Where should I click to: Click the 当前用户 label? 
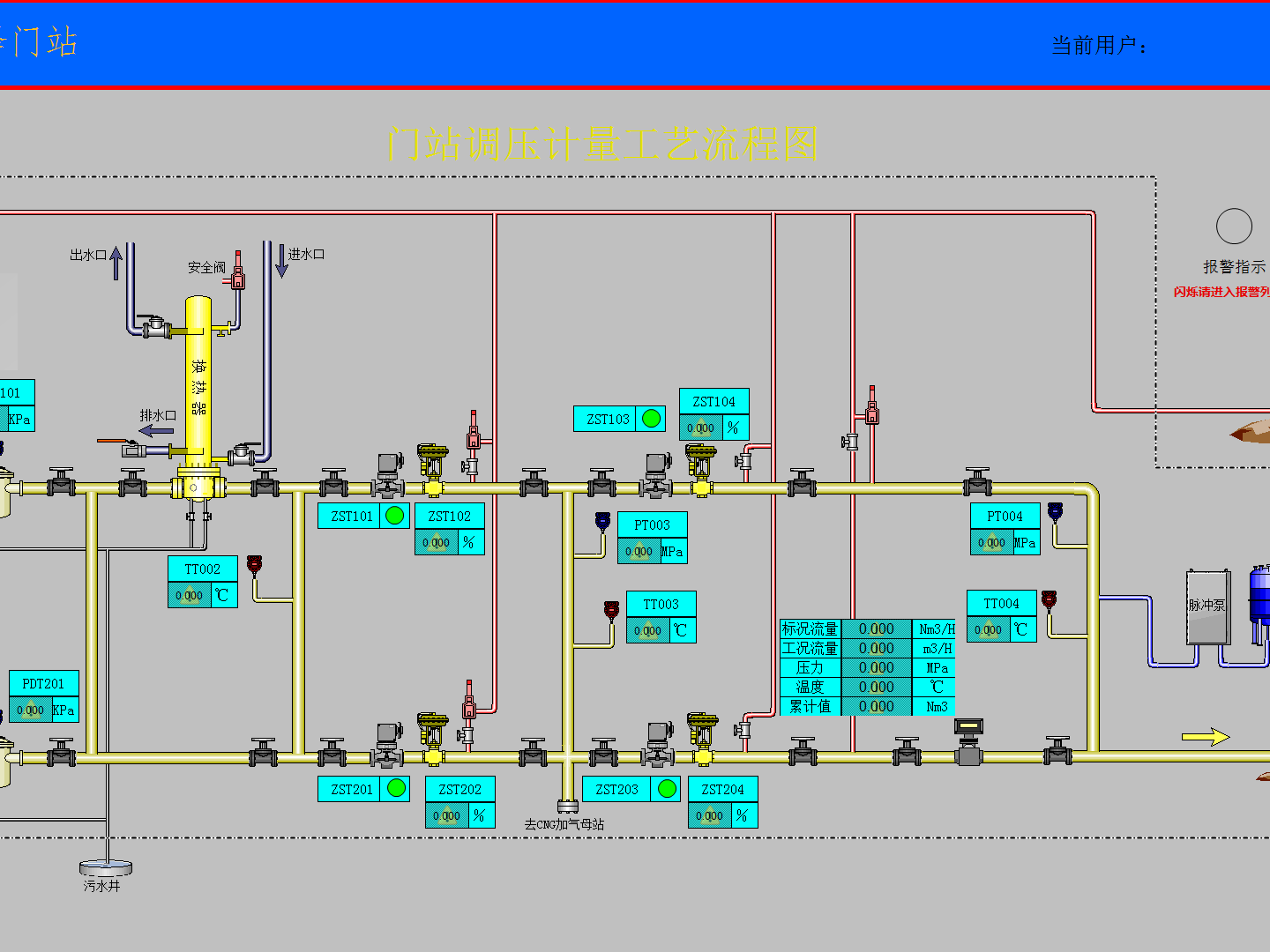(x=1100, y=45)
